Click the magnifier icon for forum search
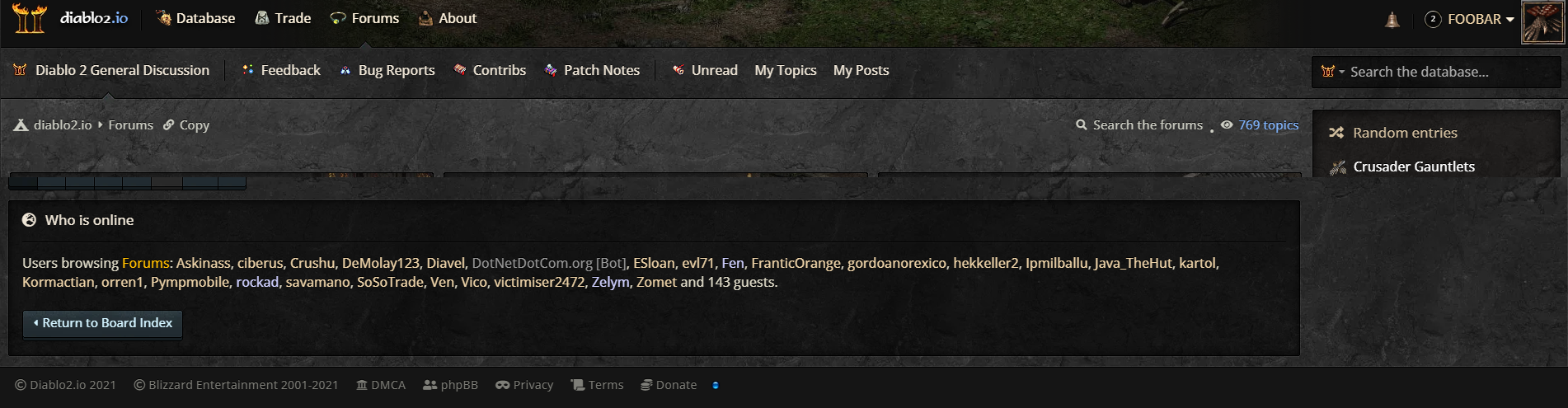The width and height of the screenshot is (1568, 408). pos(1081,125)
